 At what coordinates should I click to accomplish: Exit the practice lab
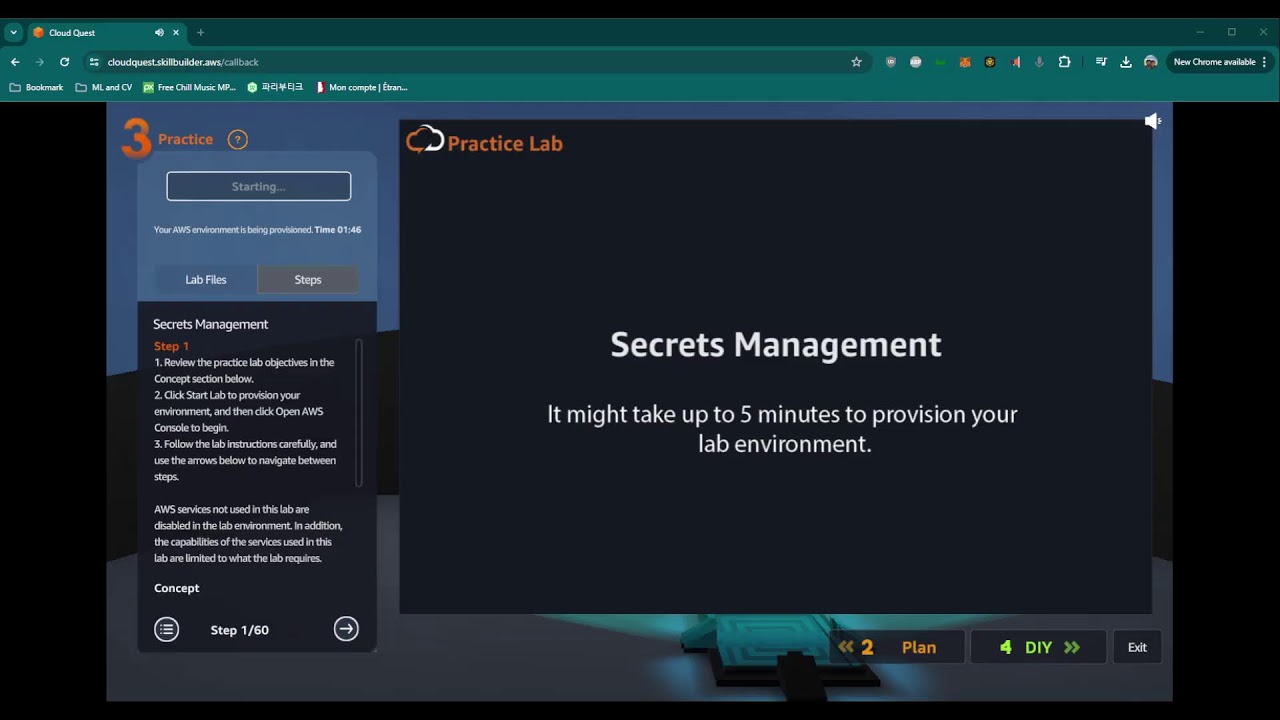1137,647
